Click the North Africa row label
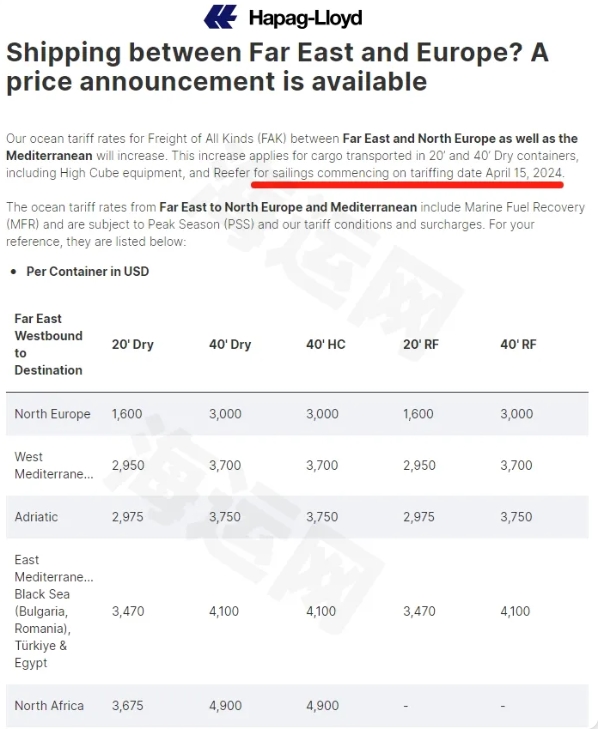 (49, 706)
